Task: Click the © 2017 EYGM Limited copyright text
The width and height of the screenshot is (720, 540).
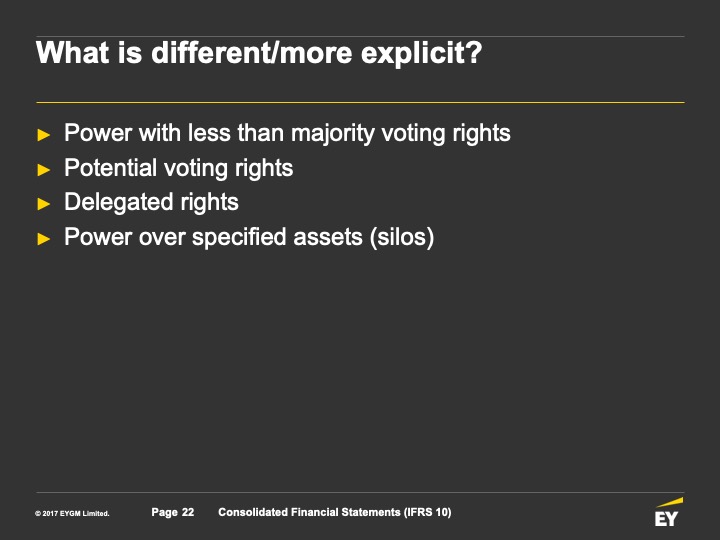Action: pos(72,514)
